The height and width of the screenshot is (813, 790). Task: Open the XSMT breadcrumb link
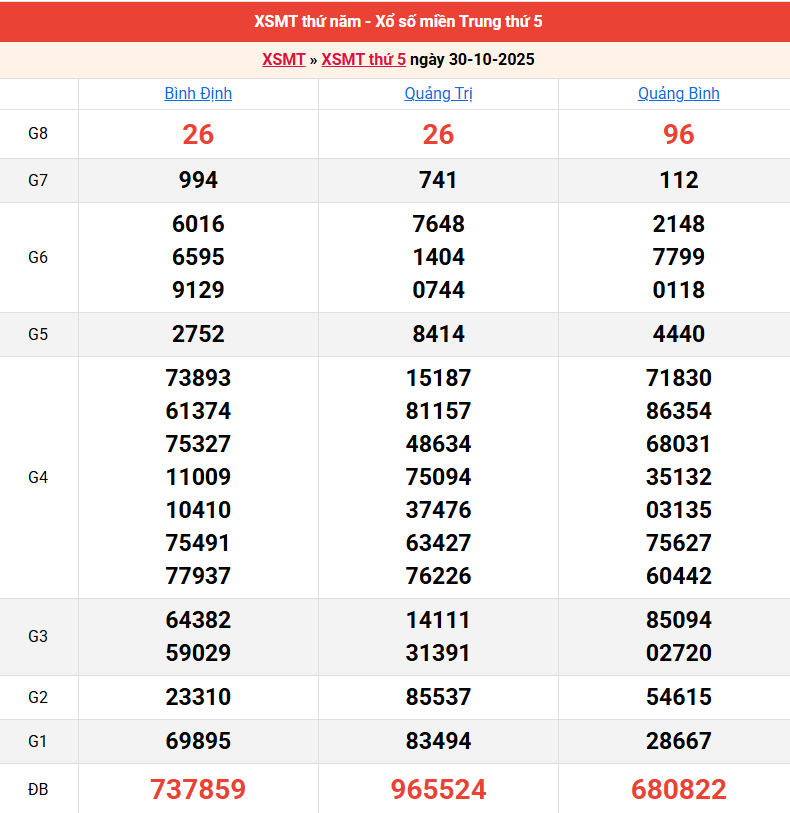pos(283,59)
